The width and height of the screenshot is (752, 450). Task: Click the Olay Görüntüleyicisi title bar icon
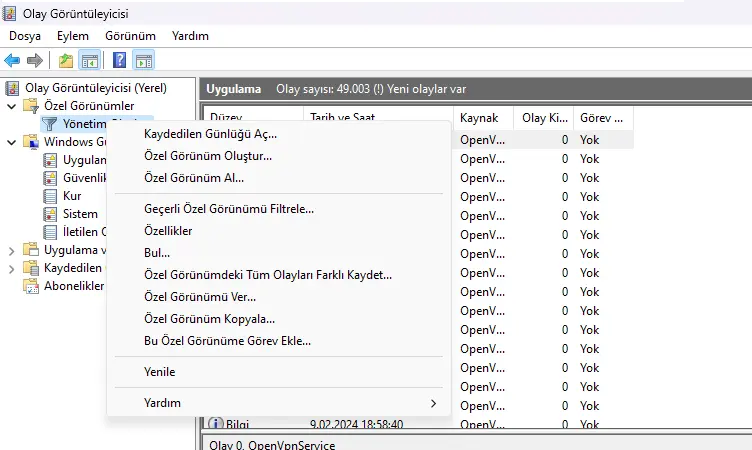click(9, 13)
